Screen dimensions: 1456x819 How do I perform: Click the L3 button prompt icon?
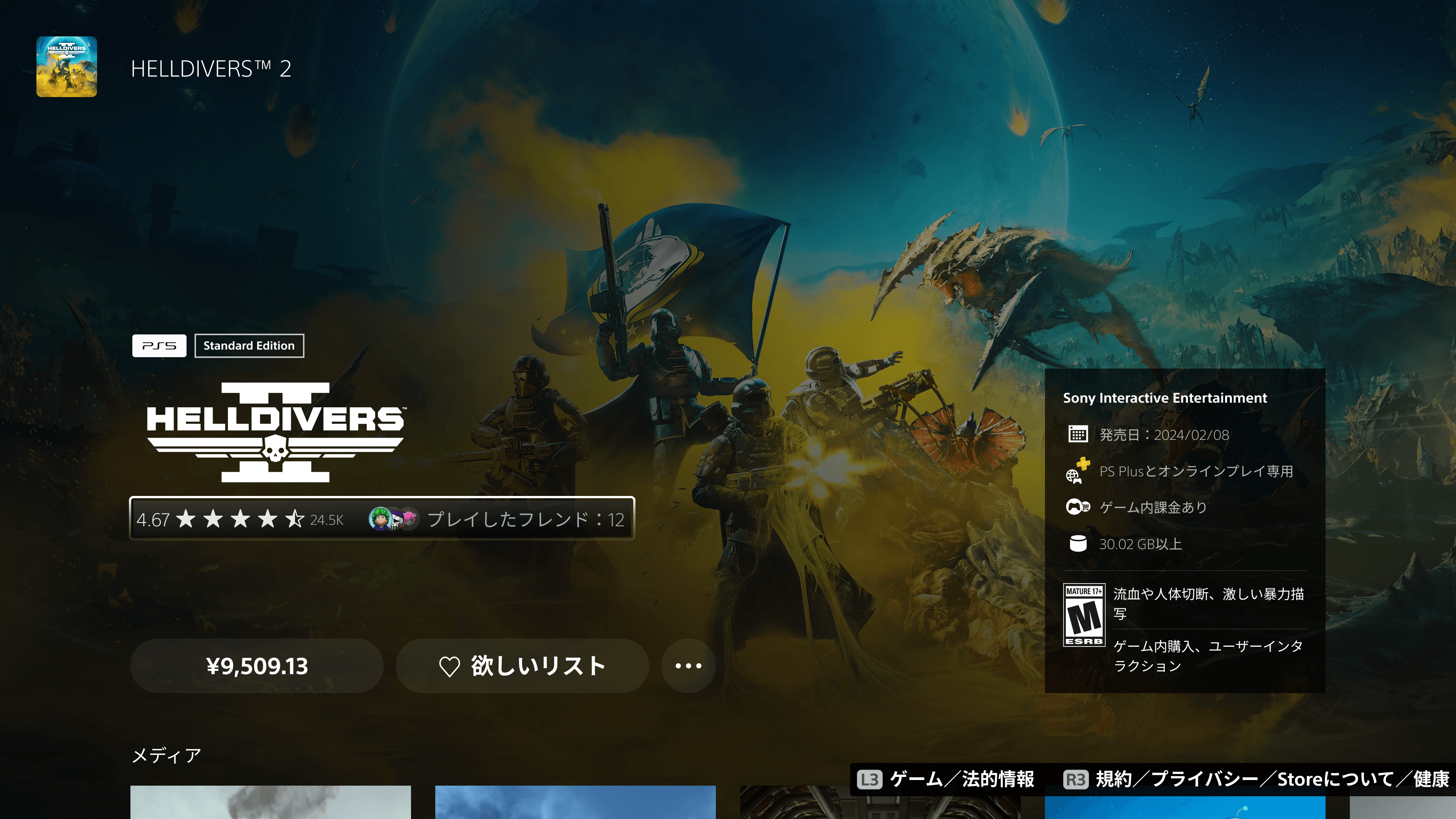coord(869,780)
